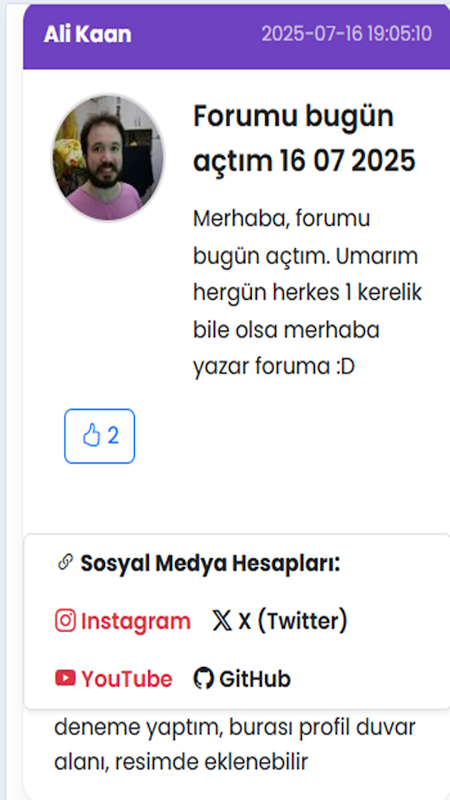The height and width of the screenshot is (800, 450).
Task: Click the yazar foruma :D text line
Action: [273, 367]
